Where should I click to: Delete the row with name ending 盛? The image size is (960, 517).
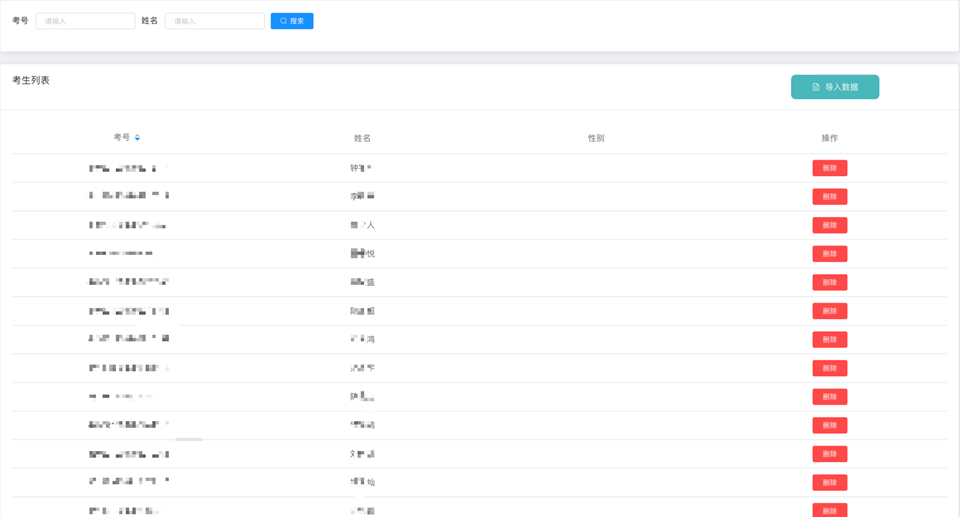coord(829,282)
